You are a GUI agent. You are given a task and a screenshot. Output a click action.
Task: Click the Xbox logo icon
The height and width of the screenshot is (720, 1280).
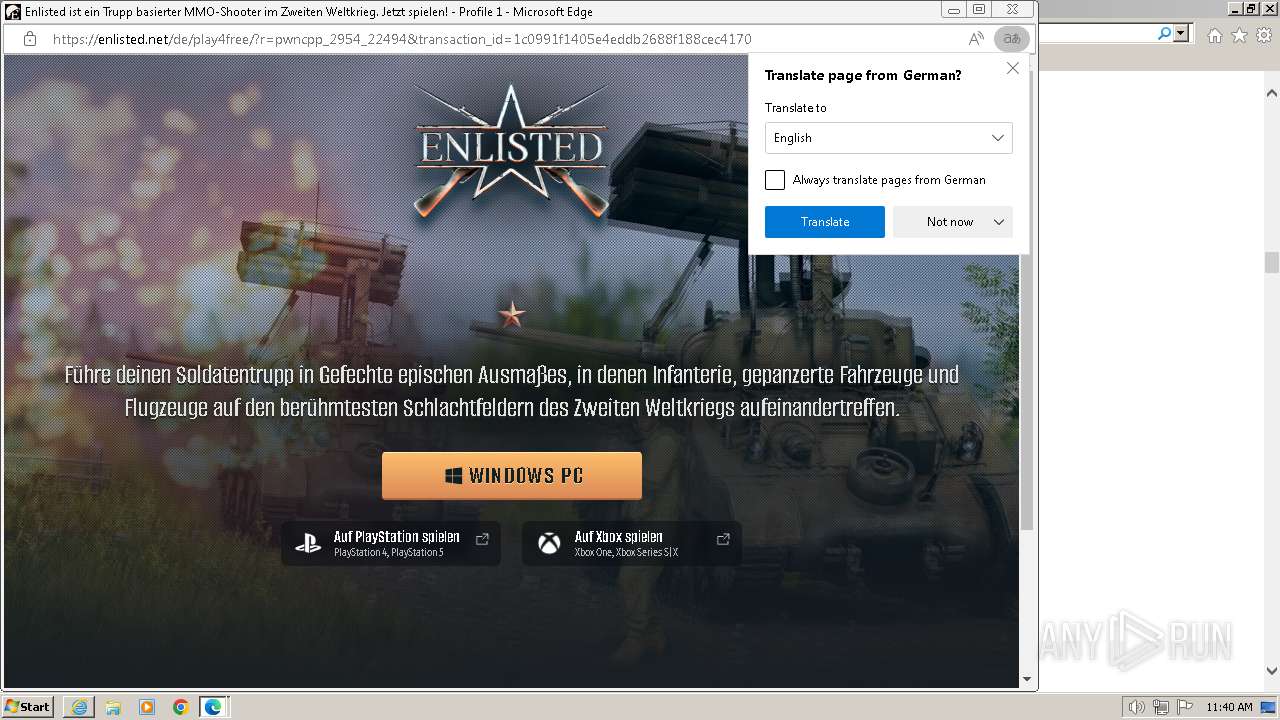tap(549, 544)
